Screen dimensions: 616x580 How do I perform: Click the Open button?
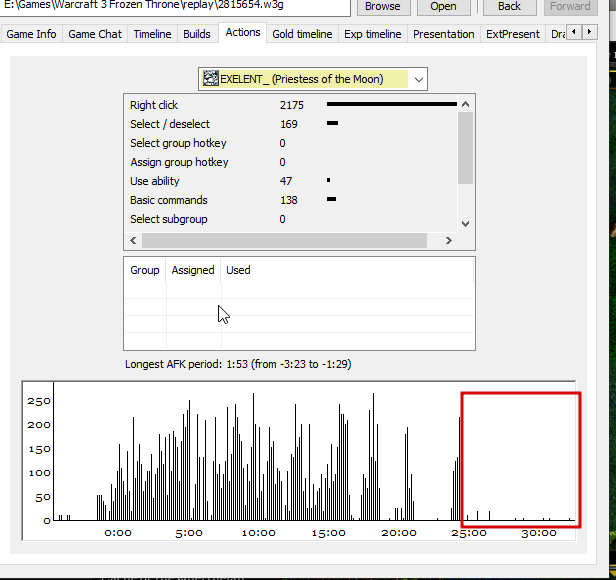click(443, 6)
